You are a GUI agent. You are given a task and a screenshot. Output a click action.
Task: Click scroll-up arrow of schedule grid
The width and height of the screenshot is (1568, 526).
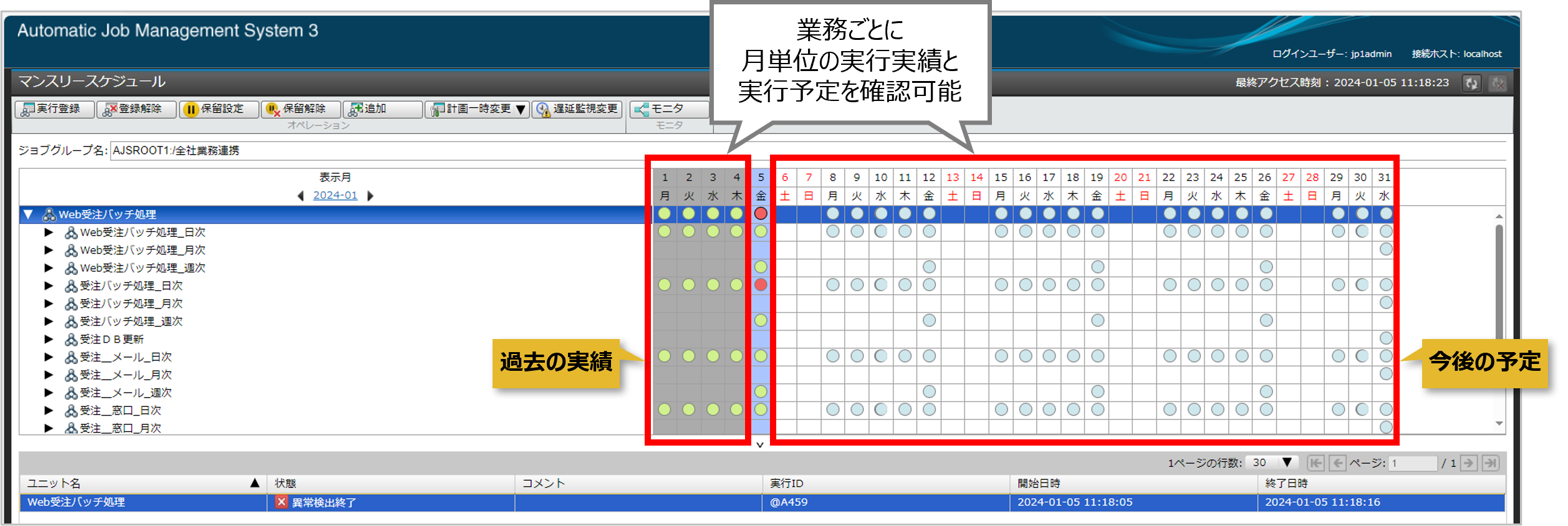pos(1499,216)
